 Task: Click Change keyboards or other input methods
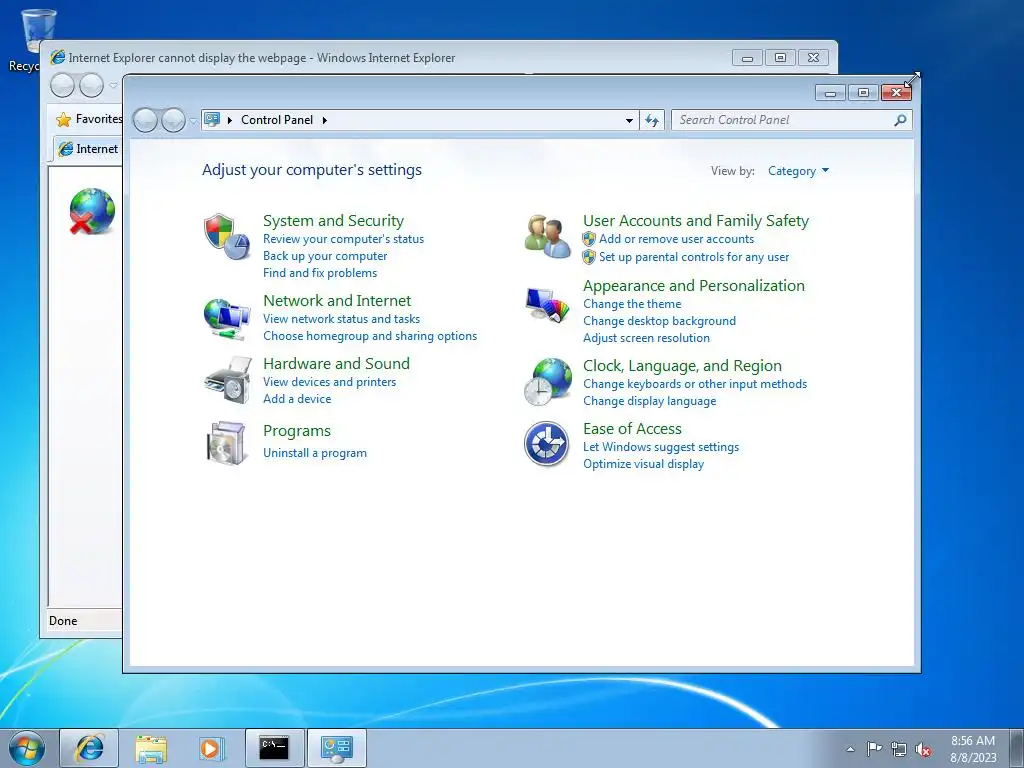click(695, 384)
